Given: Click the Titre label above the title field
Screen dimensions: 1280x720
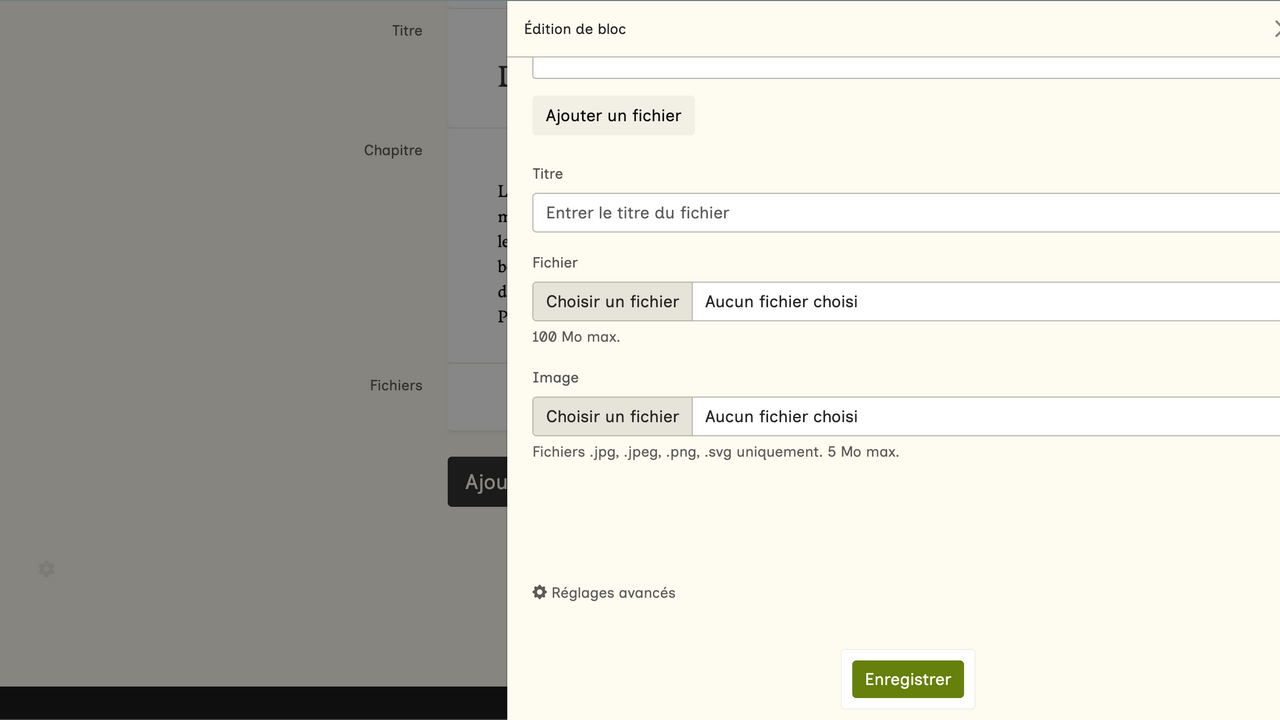Looking at the screenshot, I should tap(547, 174).
